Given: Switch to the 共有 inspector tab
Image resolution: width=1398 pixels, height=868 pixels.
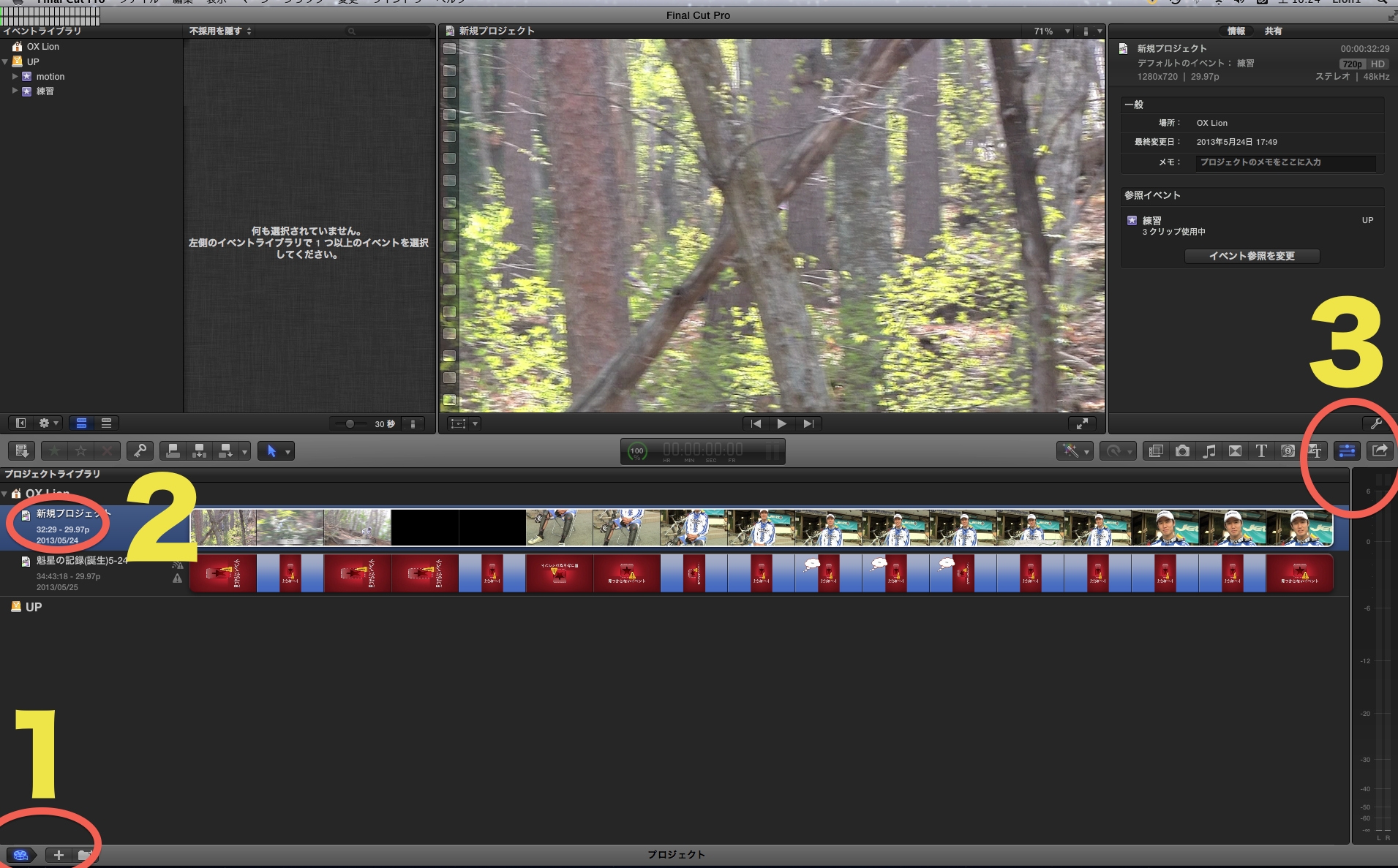Looking at the screenshot, I should (x=1274, y=31).
